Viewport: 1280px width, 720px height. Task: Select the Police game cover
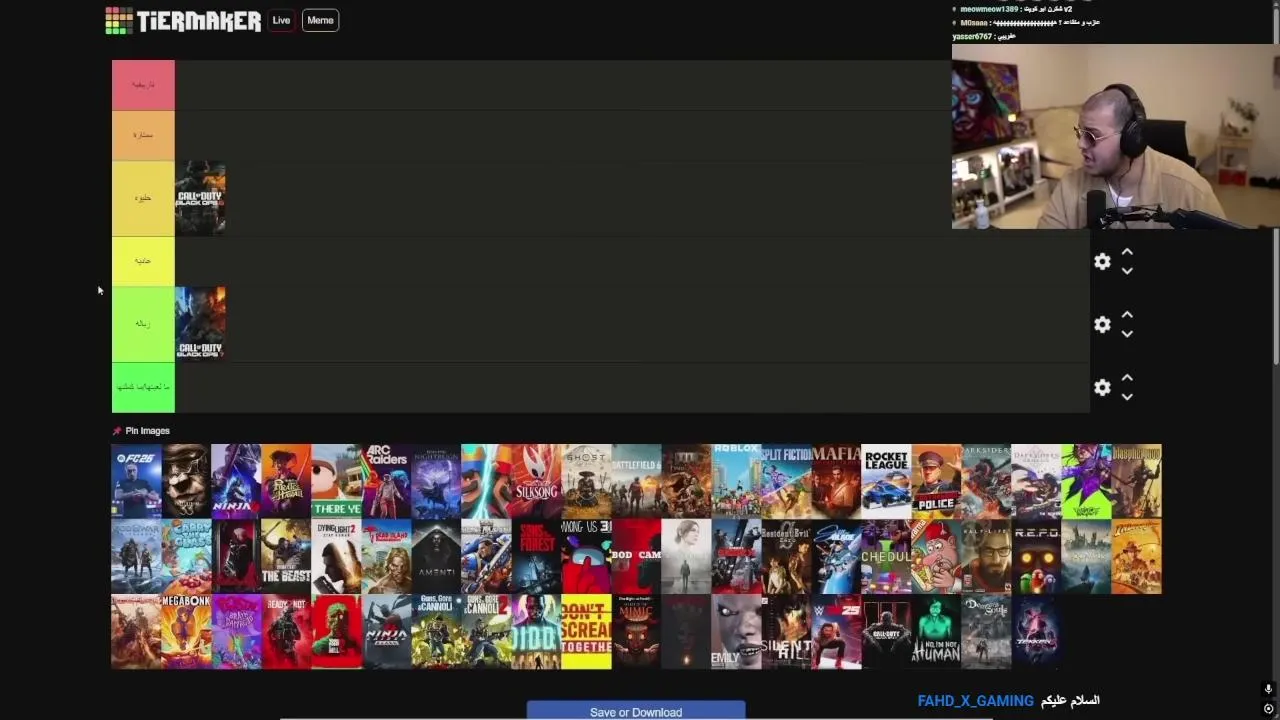tap(936, 481)
